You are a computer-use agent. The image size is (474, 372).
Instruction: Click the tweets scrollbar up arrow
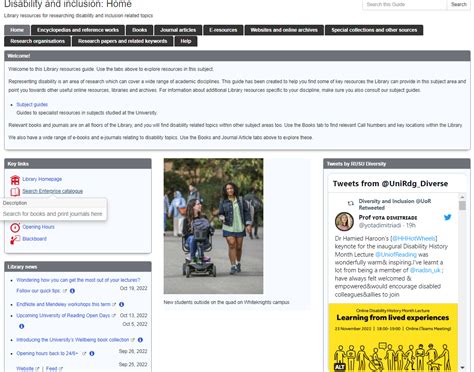point(462,197)
